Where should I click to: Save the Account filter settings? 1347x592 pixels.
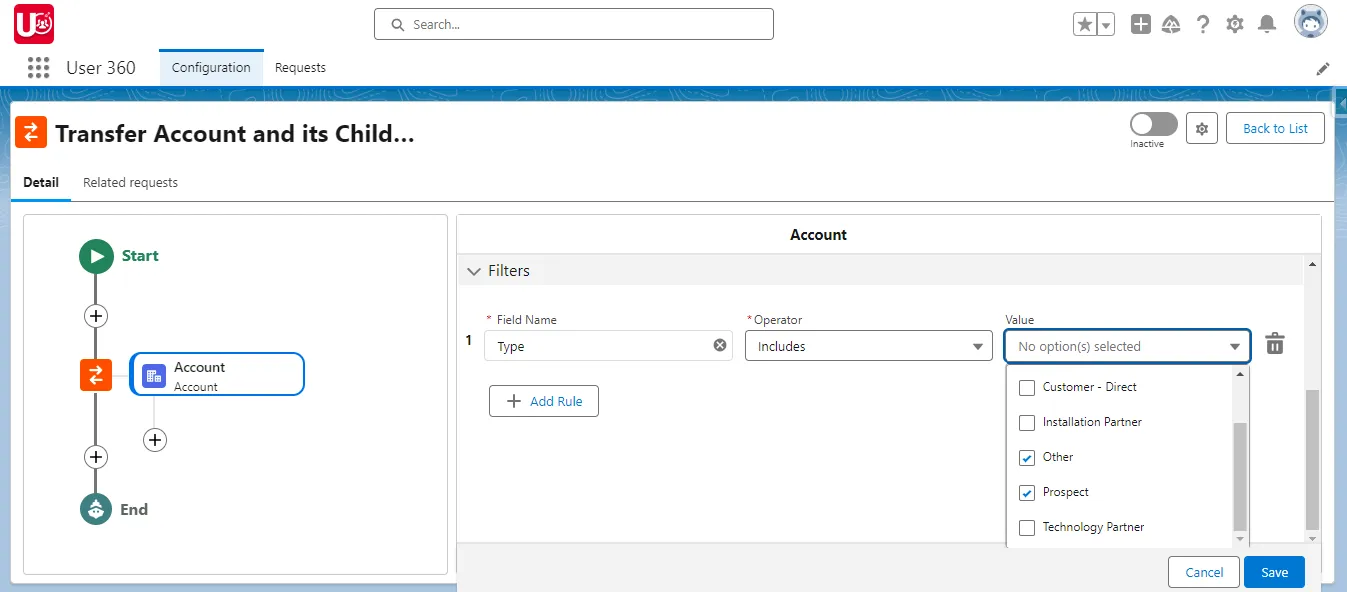[1274, 572]
